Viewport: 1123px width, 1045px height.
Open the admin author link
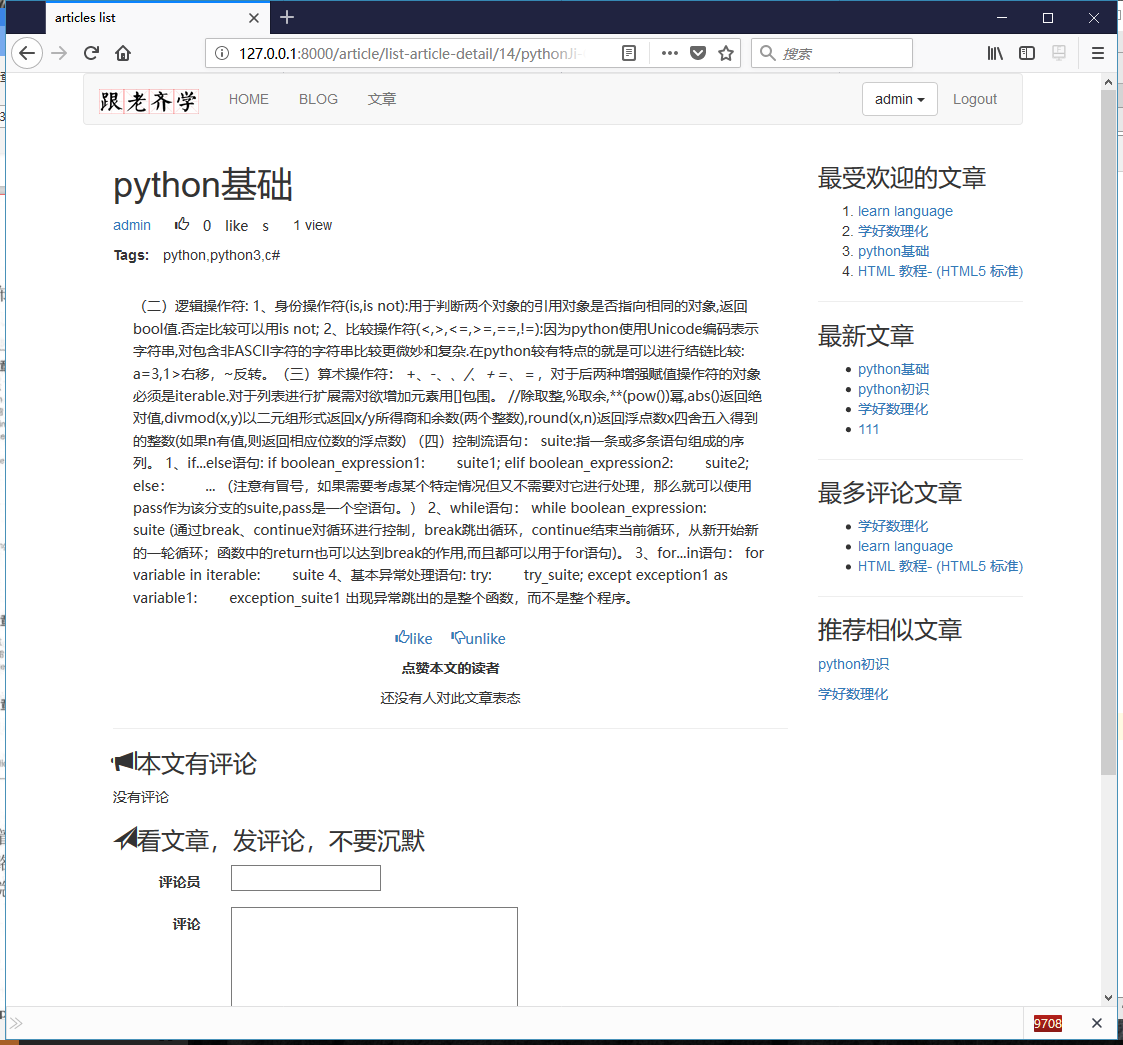pyautogui.click(x=132, y=225)
